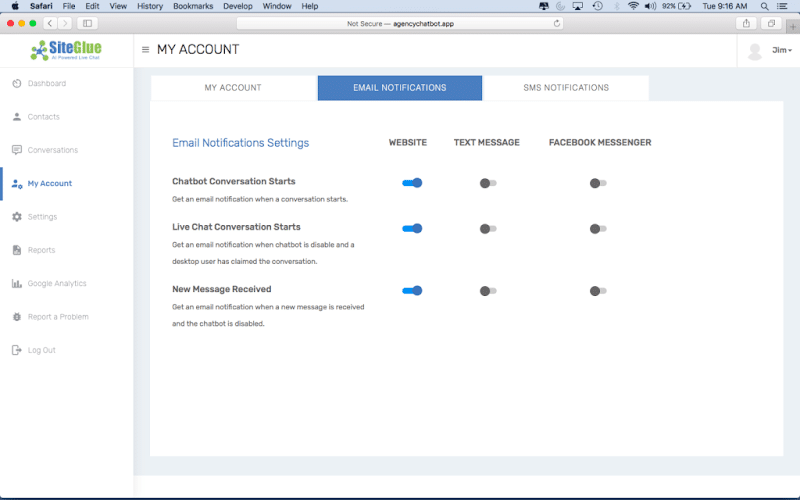
Task: Enable Facebook Messenger toggle for New Message Received
Action: click(x=598, y=291)
